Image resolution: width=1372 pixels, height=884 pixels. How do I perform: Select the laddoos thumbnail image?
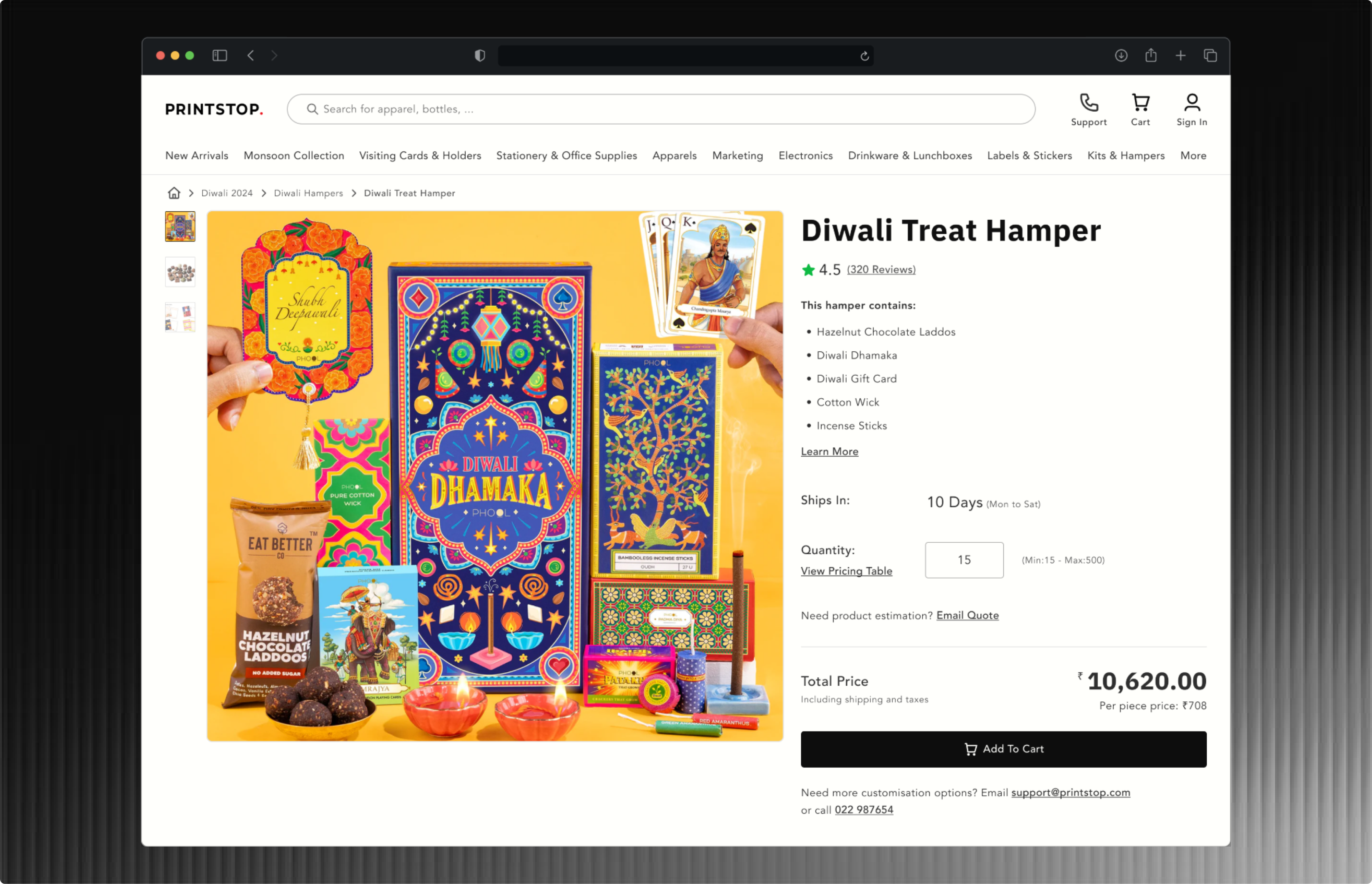pyautogui.click(x=180, y=272)
